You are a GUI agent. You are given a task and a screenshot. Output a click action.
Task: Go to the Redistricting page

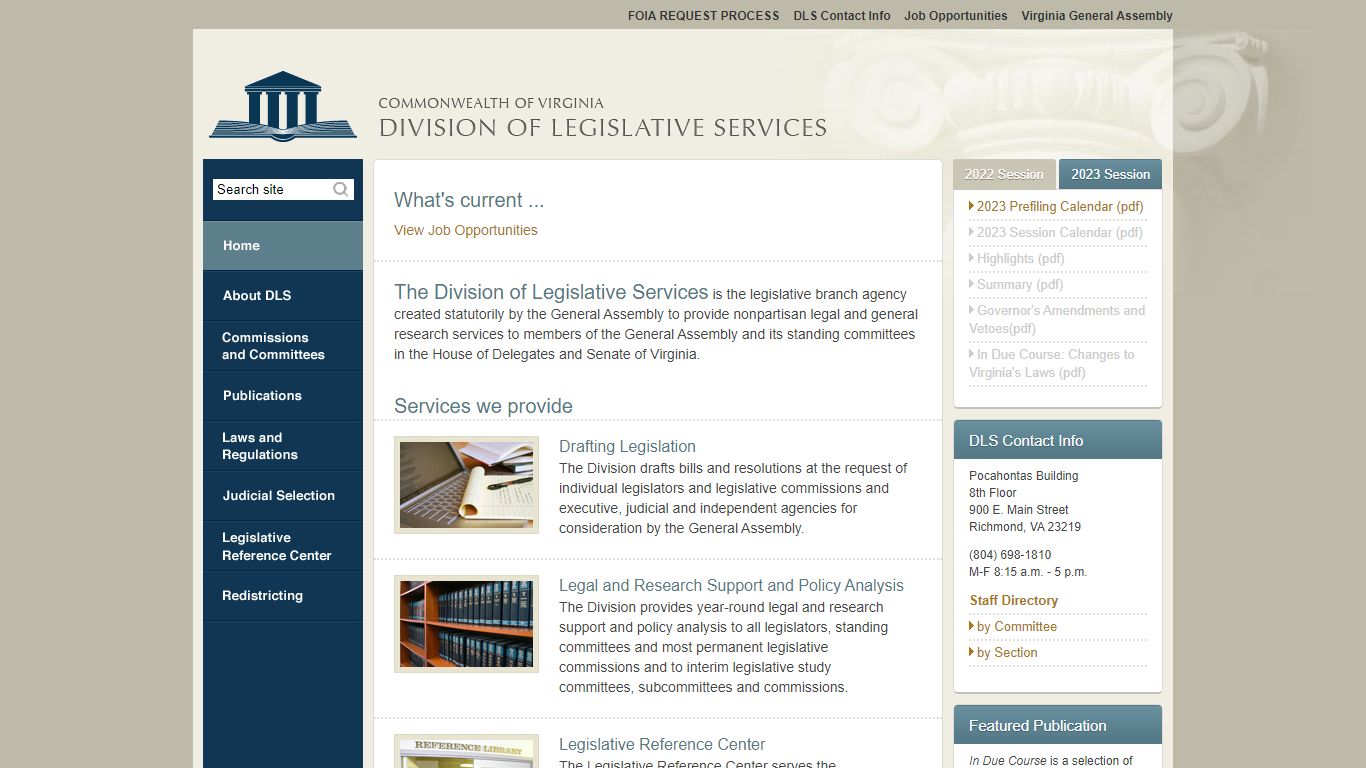[283, 596]
